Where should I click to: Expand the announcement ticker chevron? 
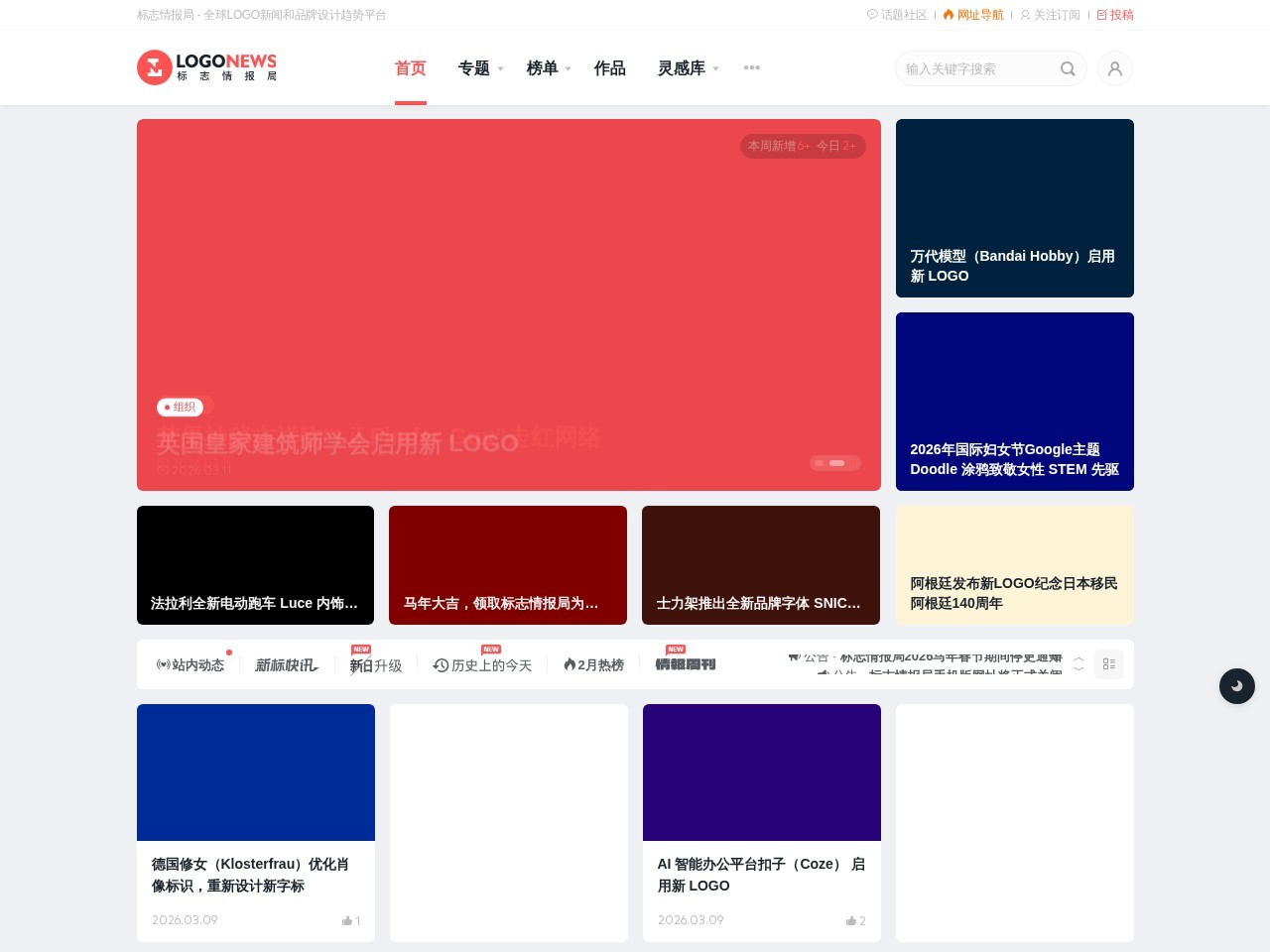[1078, 664]
